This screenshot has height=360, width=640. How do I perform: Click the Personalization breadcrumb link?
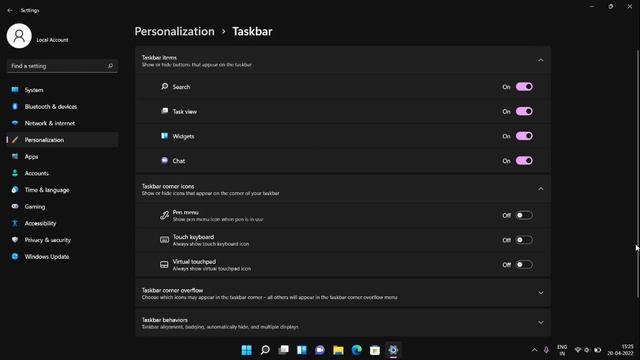174,31
